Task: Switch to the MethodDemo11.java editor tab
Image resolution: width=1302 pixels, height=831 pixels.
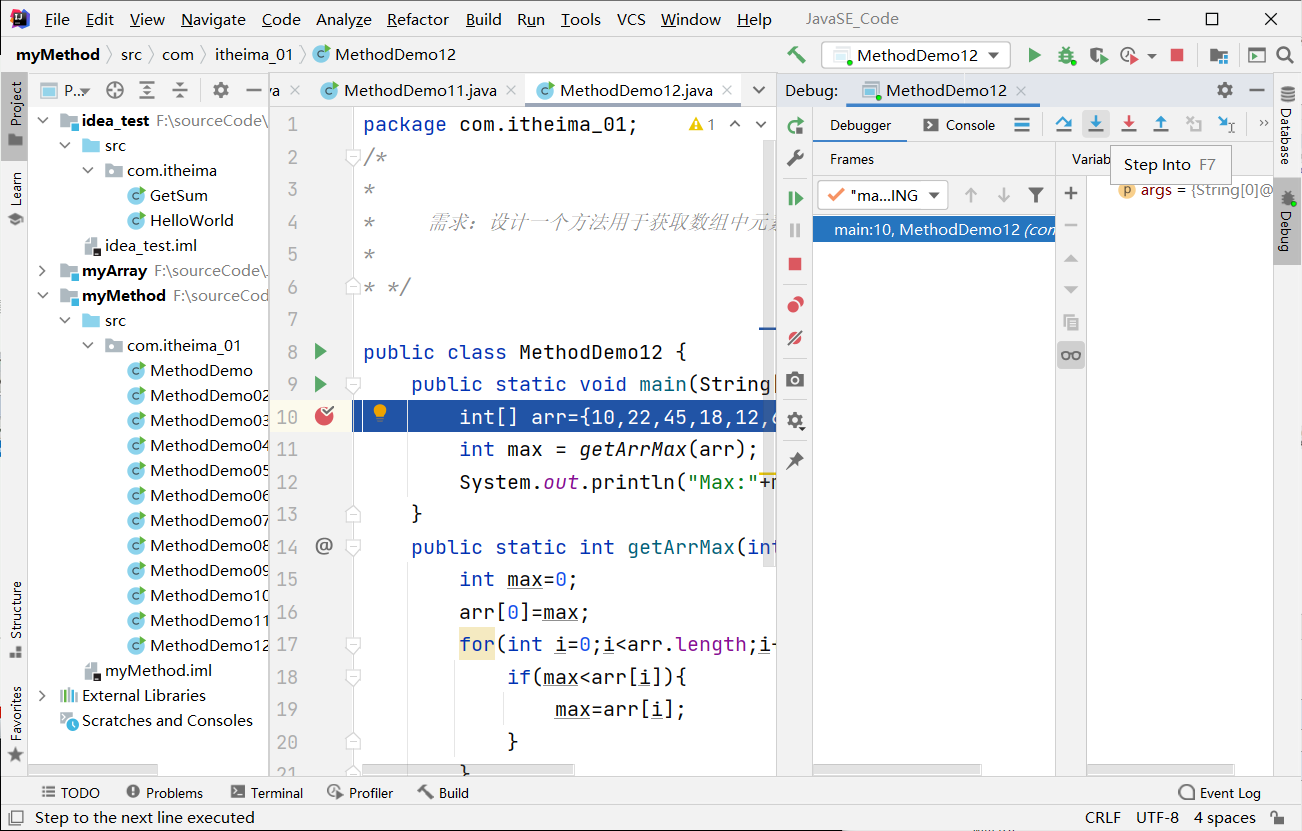Action: point(420,90)
